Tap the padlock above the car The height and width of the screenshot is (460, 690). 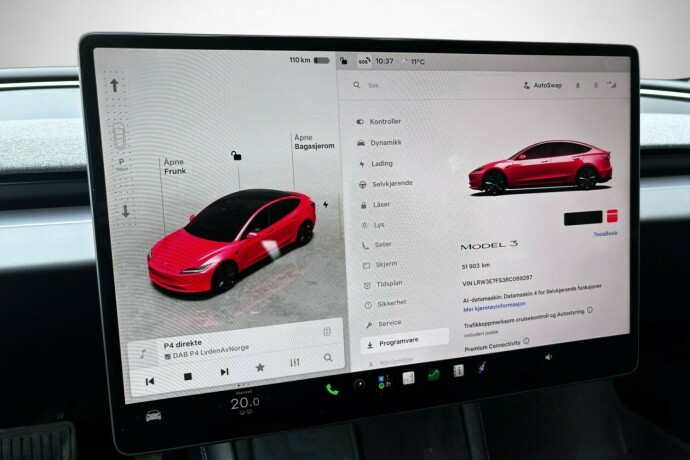pyautogui.click(x=236, y=155)
